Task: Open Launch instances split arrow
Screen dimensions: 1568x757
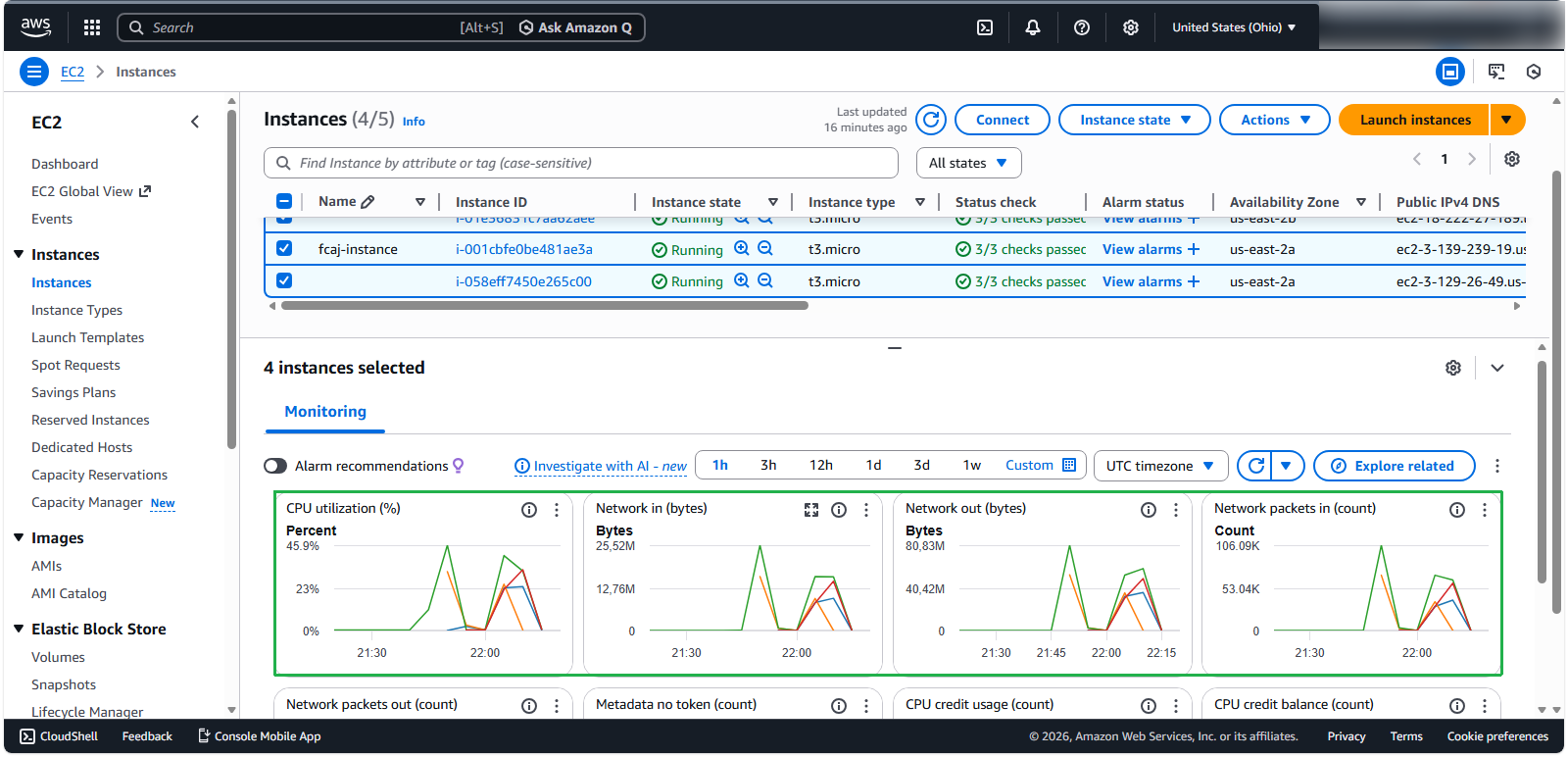Action: (1507, 120)
